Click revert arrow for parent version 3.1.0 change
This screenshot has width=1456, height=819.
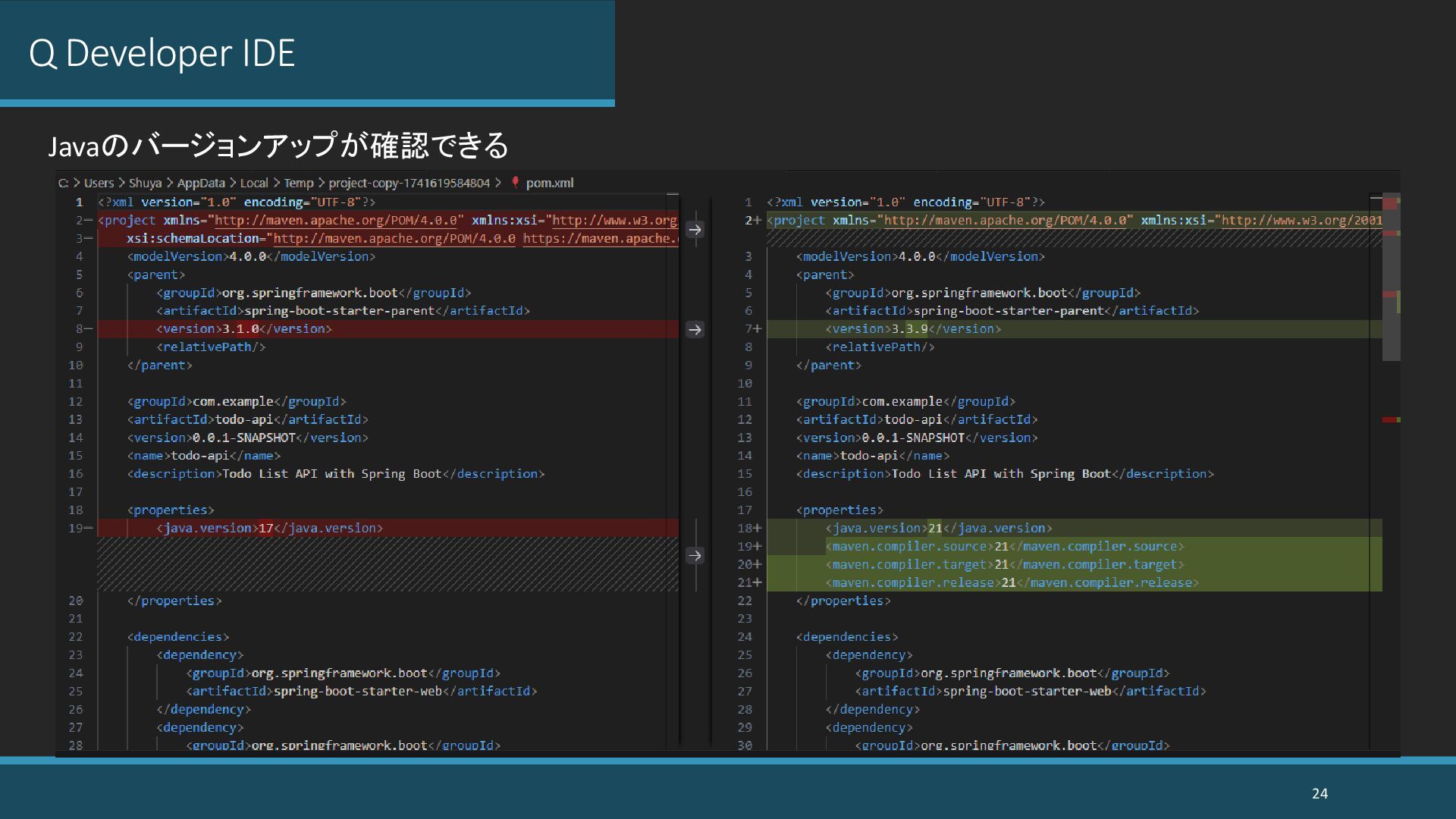tap(695, 329)
